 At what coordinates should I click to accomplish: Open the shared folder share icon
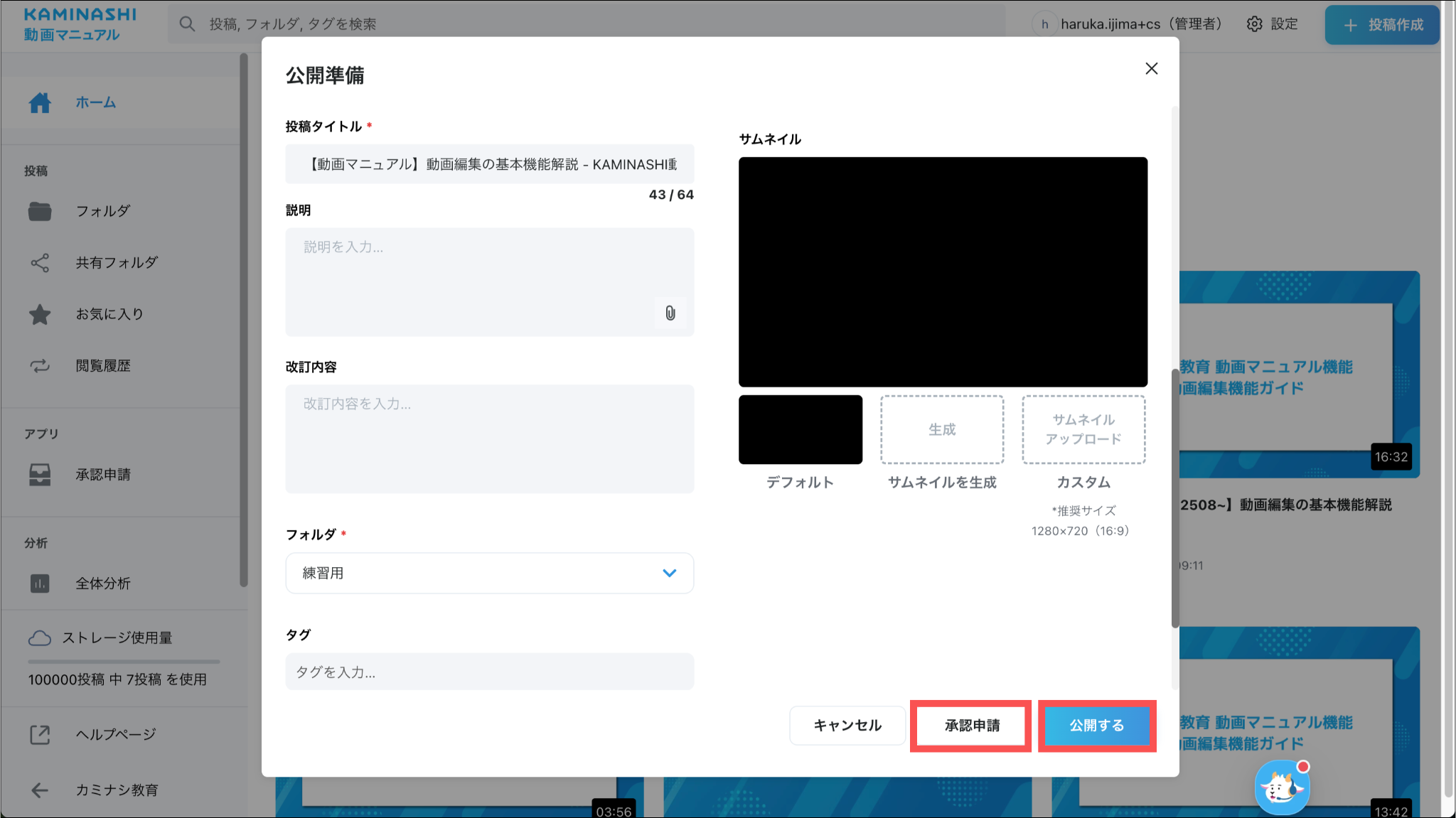click(40, 263)
